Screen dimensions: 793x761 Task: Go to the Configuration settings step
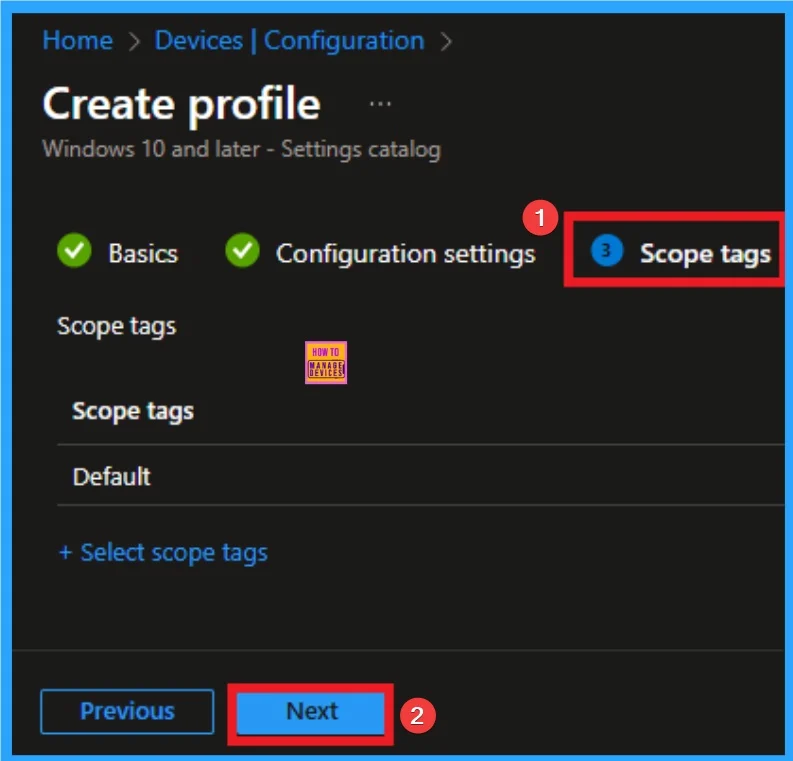[405, 254]
